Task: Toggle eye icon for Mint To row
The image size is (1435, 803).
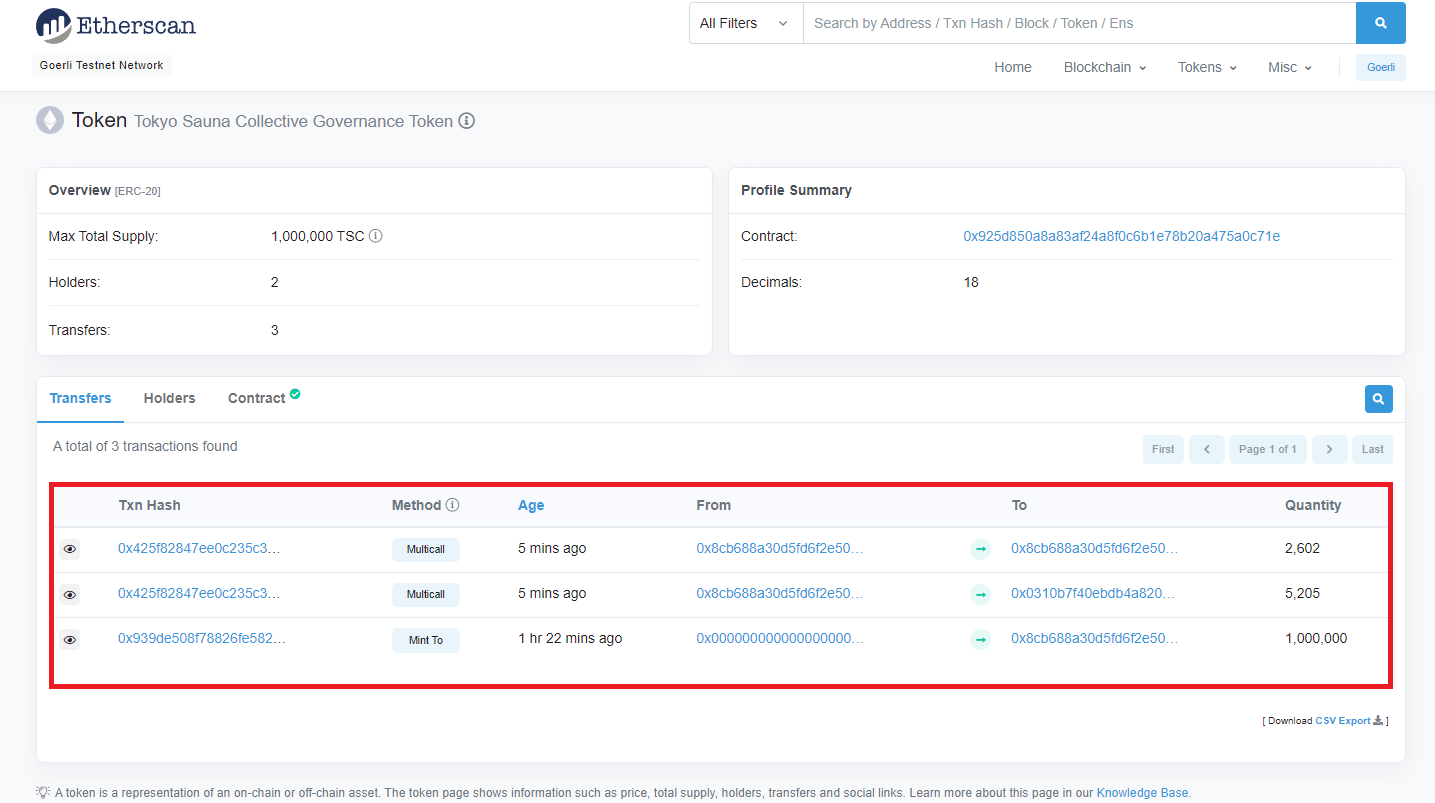Action: pyautogui.click(x=69, y=639)
